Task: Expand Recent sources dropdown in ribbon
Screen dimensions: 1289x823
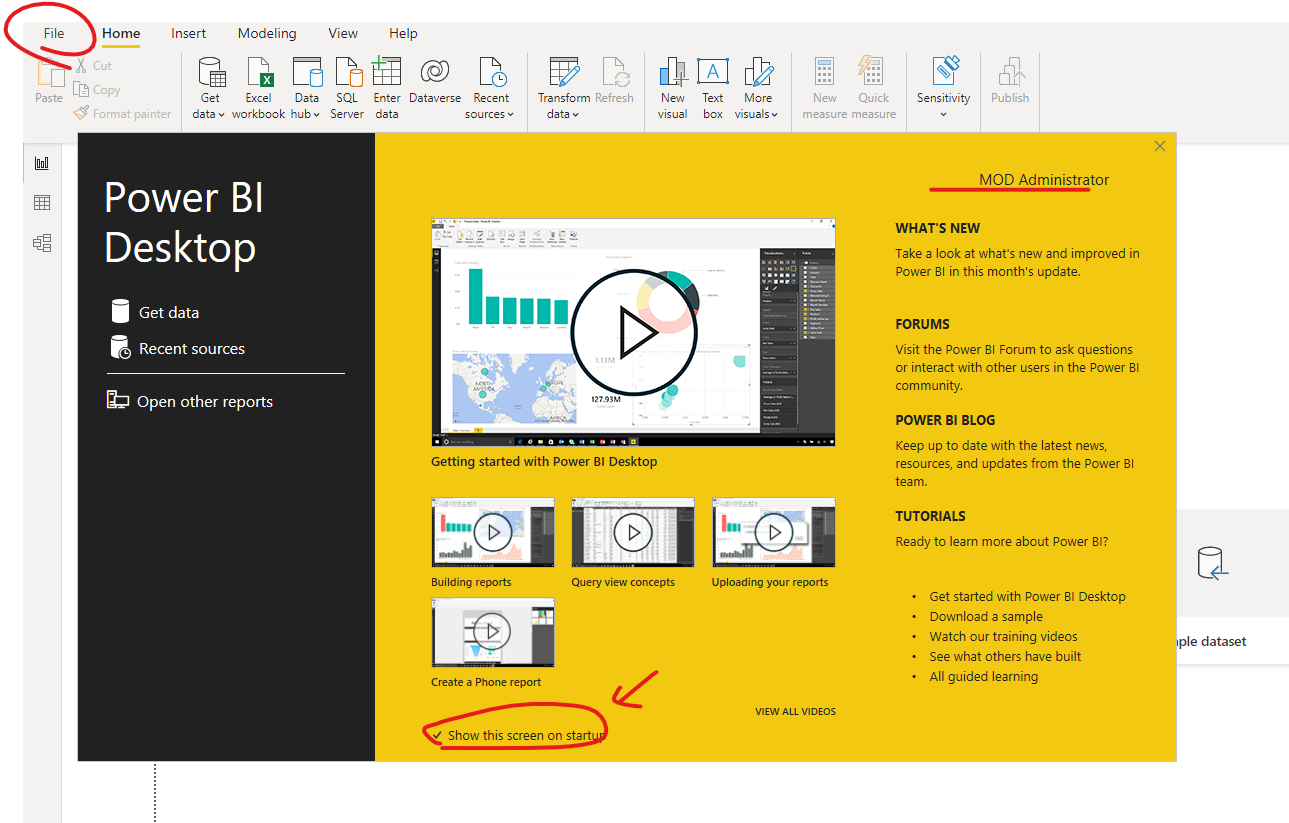Action: coord(491,88)
